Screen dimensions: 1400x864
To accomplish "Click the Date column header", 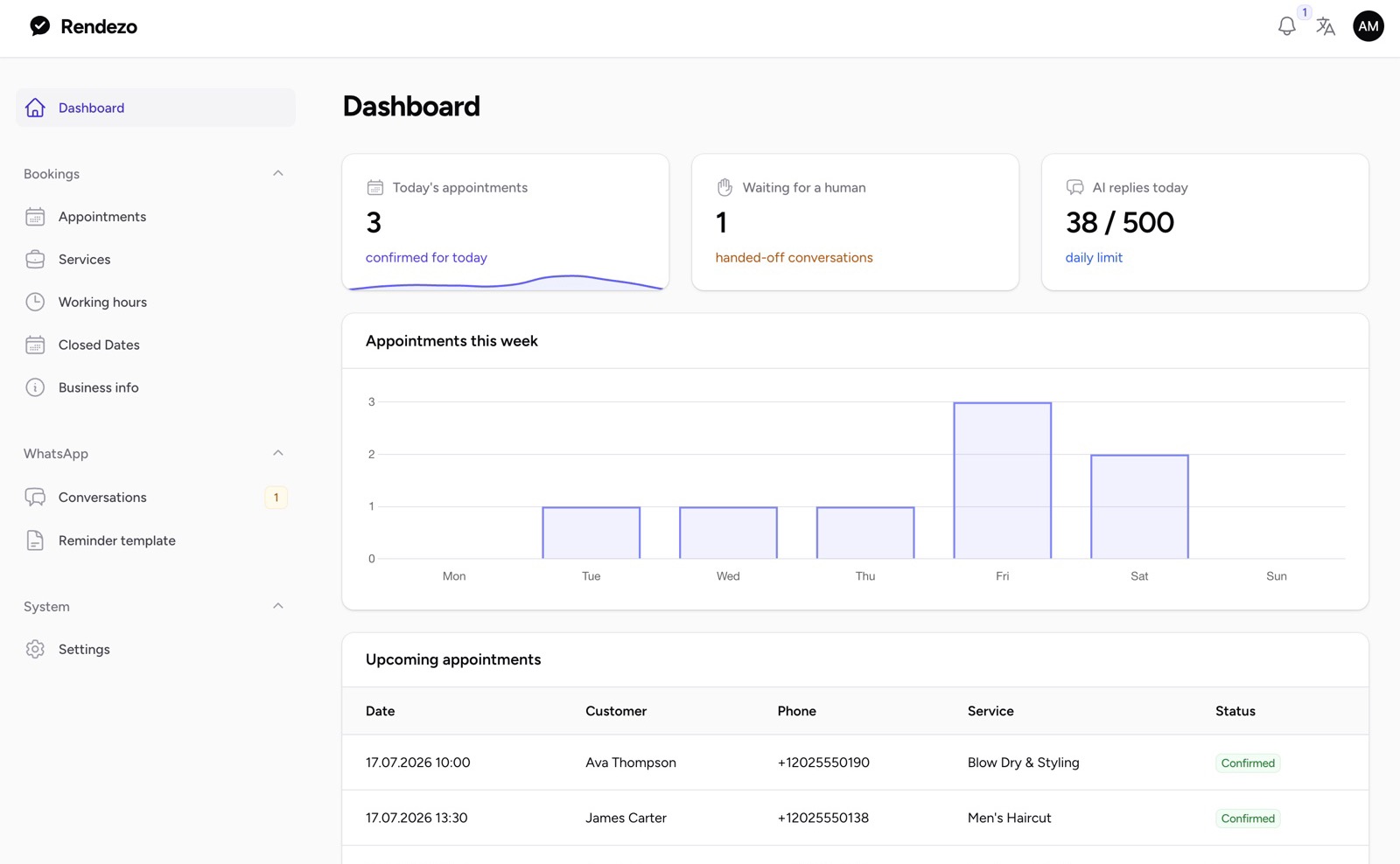I will tap(381, 711).
